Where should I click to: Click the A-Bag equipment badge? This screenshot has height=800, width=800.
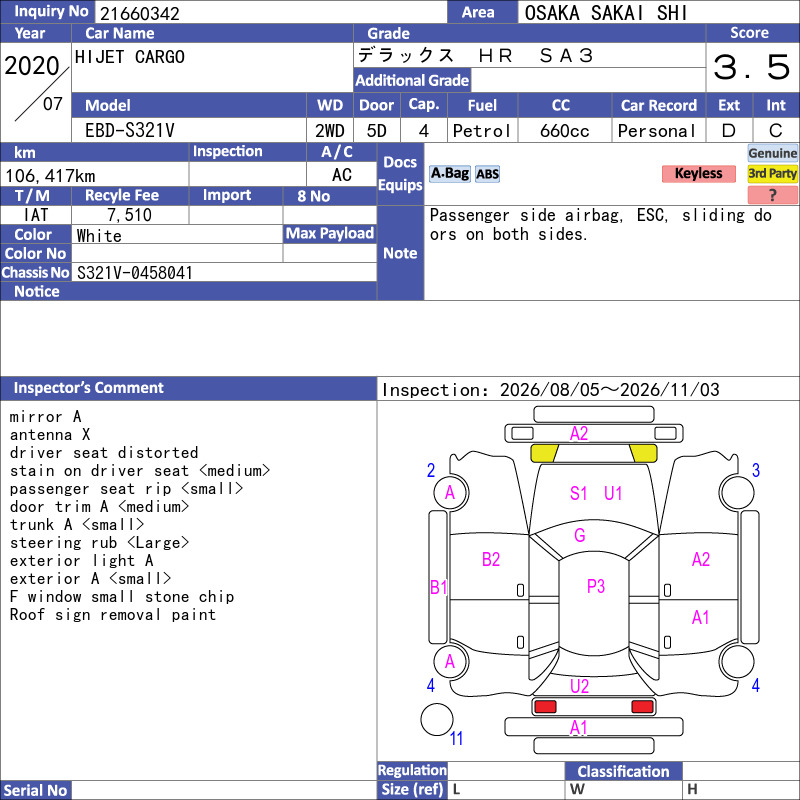tap(449, 174)
